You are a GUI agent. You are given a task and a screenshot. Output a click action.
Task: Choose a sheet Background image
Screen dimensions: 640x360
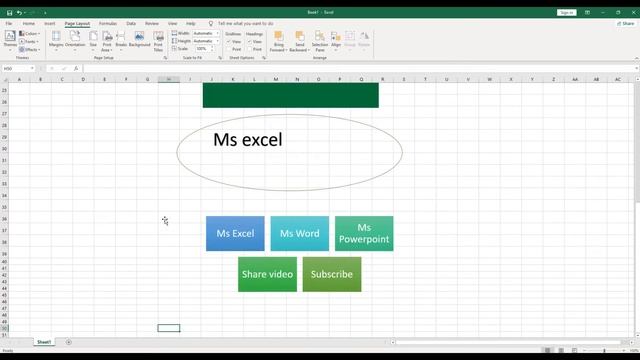pos(140,39)
